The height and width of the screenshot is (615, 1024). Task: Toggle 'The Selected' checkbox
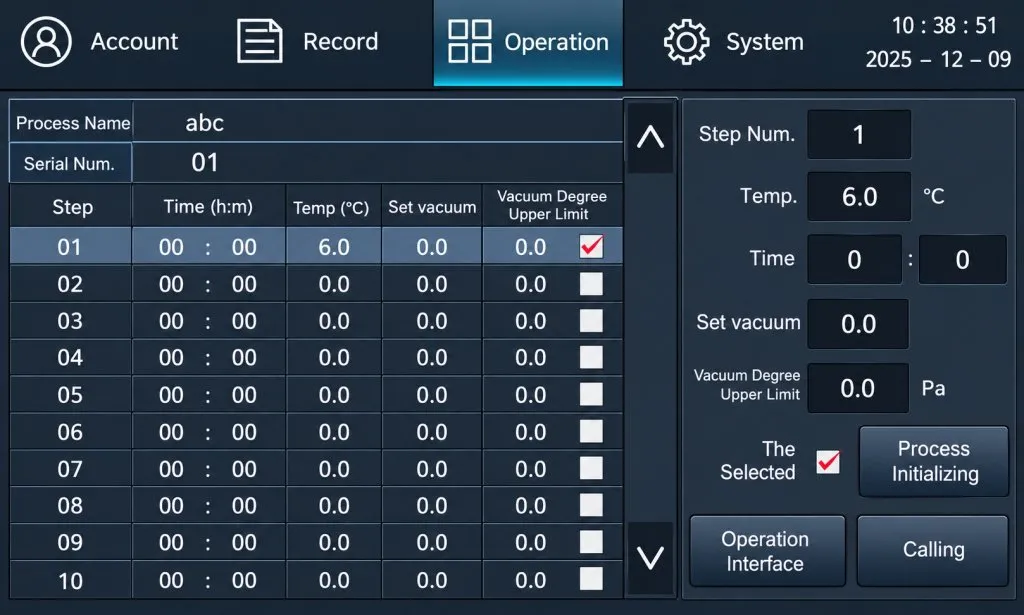(x=828, y=462)
